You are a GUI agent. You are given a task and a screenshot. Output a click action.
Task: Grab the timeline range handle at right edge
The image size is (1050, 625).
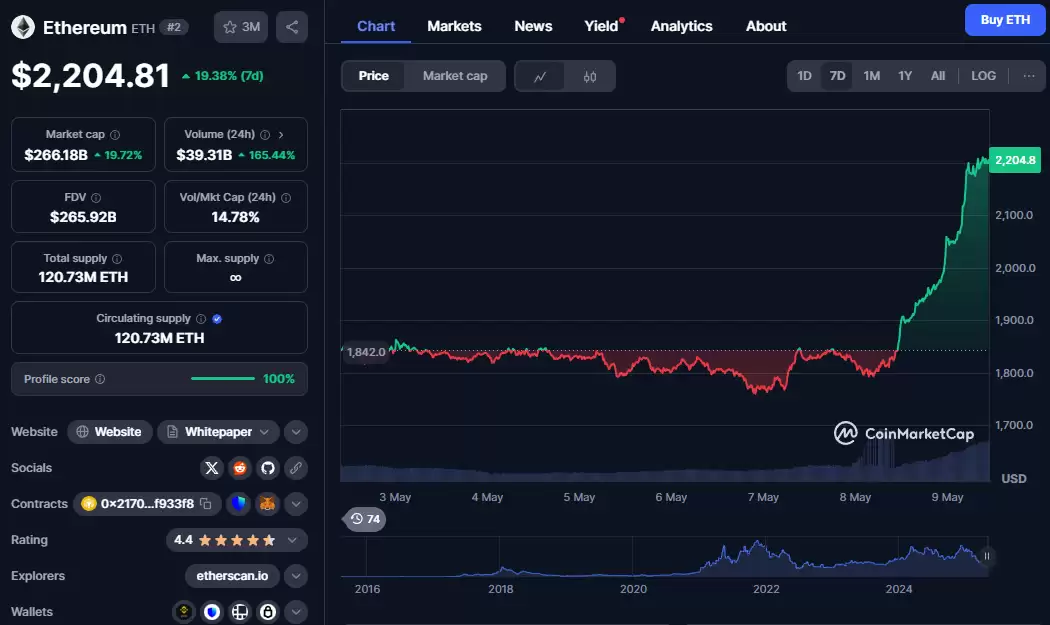coord(986,556)
